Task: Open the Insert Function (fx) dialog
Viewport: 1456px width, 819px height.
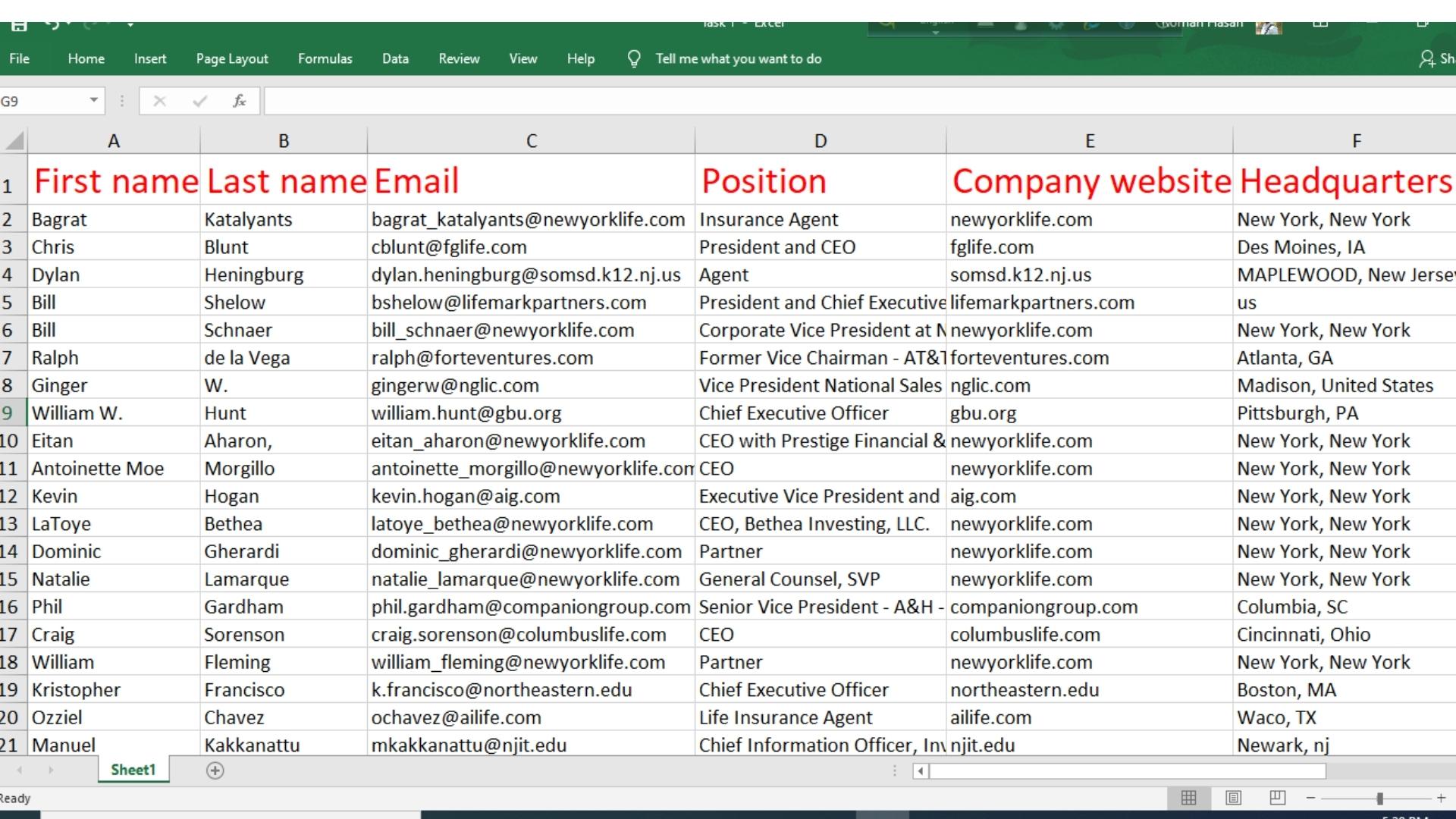Action: click(x=240, y=100)
